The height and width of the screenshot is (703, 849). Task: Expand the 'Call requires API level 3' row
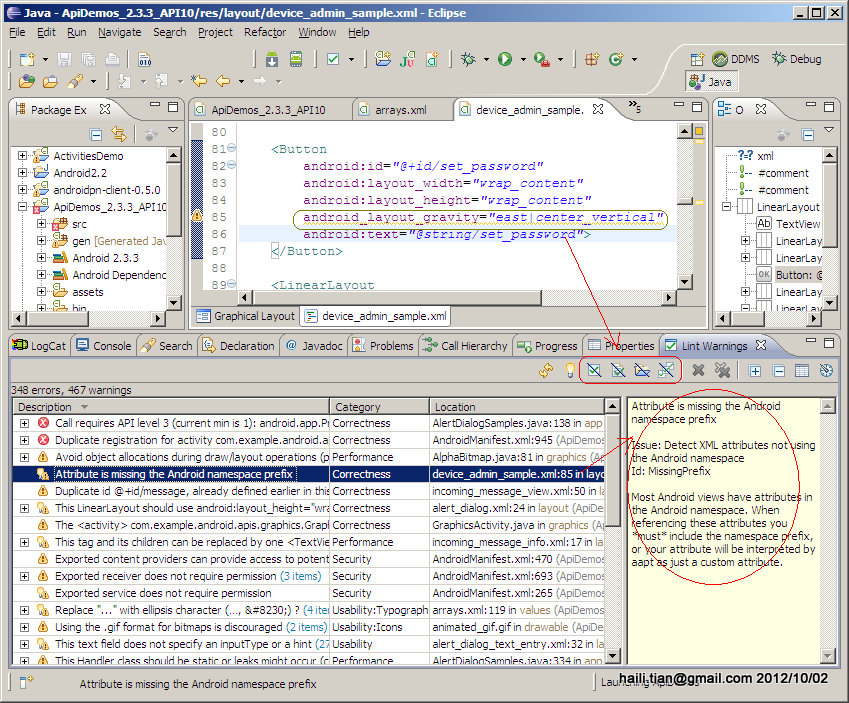24,423
